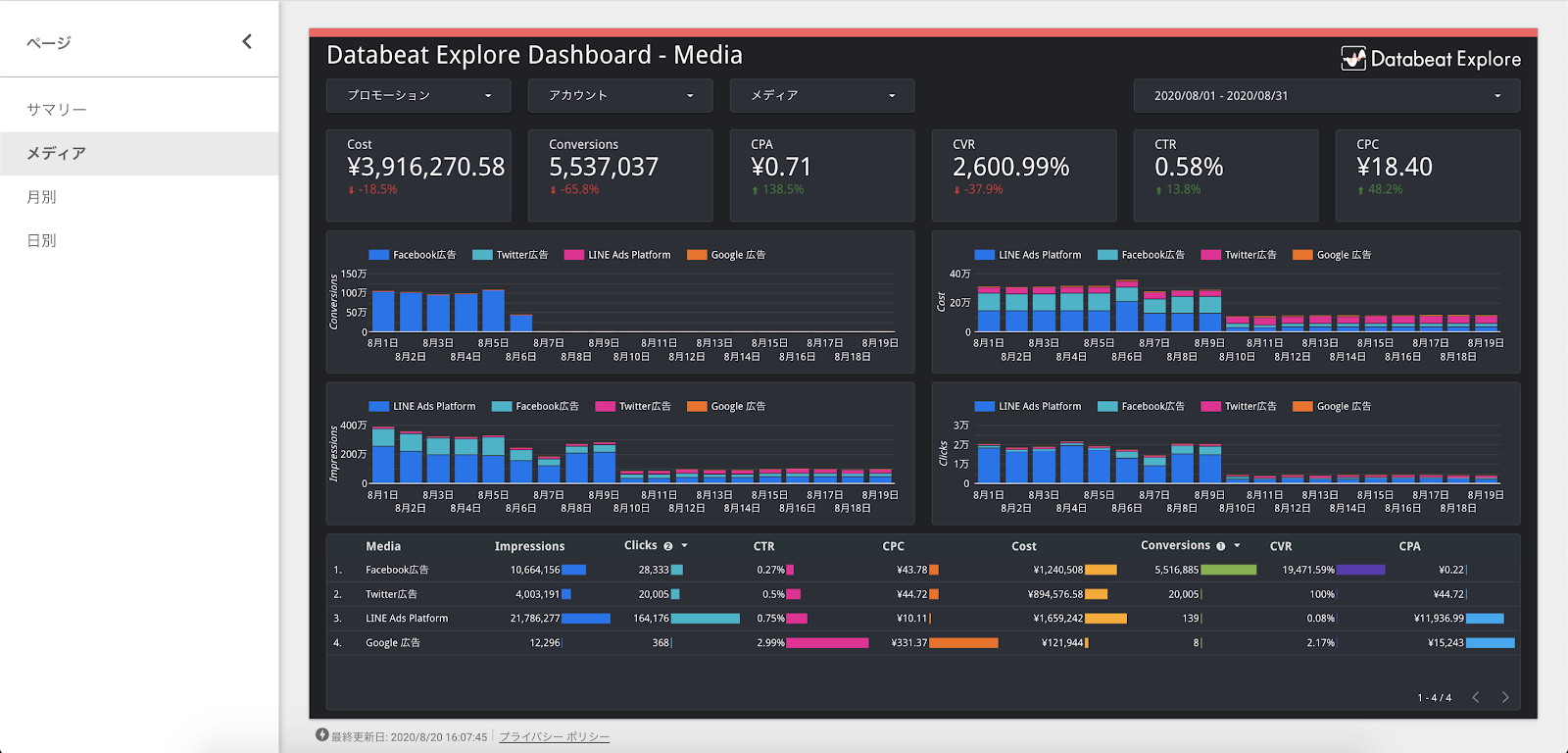The width and height of the screenshot is (1568, 753).
Task: Click the info icon next to Conversions
Action: (1221, 546)
